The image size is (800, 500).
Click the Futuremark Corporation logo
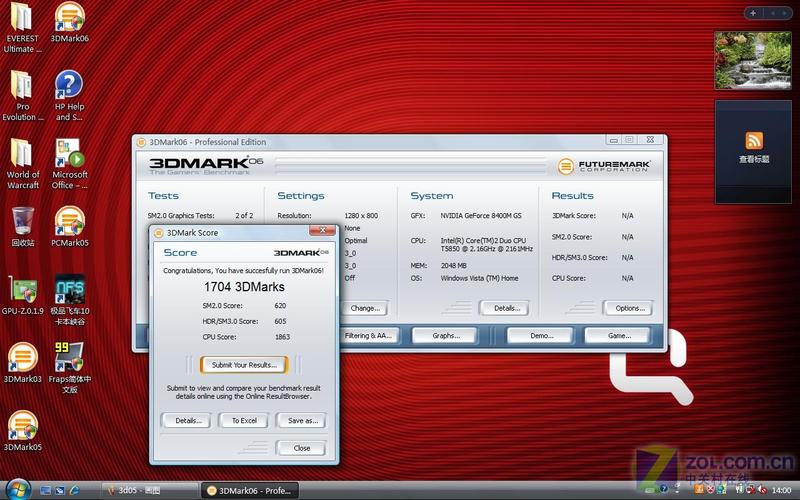click(x=604, y=166)
